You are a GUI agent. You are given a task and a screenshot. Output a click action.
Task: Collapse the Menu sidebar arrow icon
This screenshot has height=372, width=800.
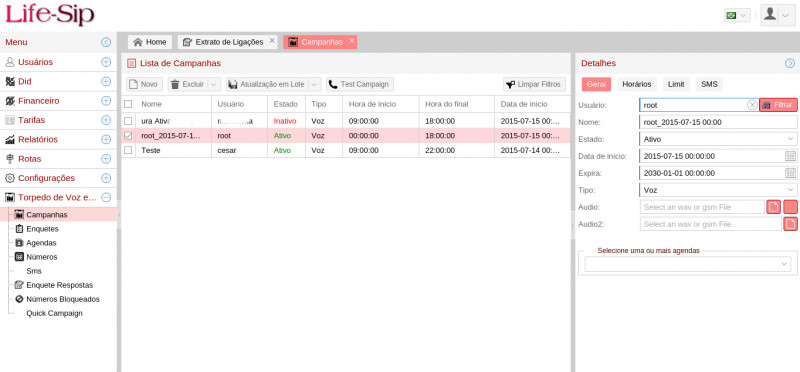click(106, 42)
